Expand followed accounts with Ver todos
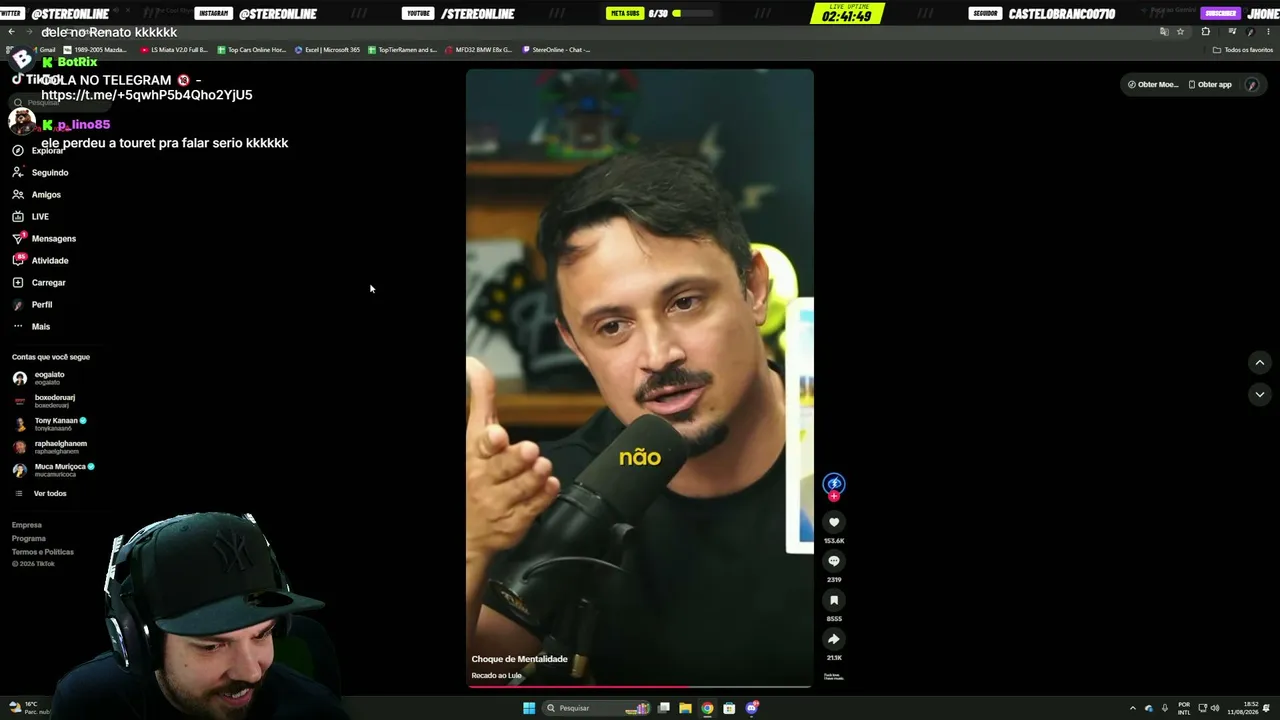The image size is (1280, 720). 41,493
